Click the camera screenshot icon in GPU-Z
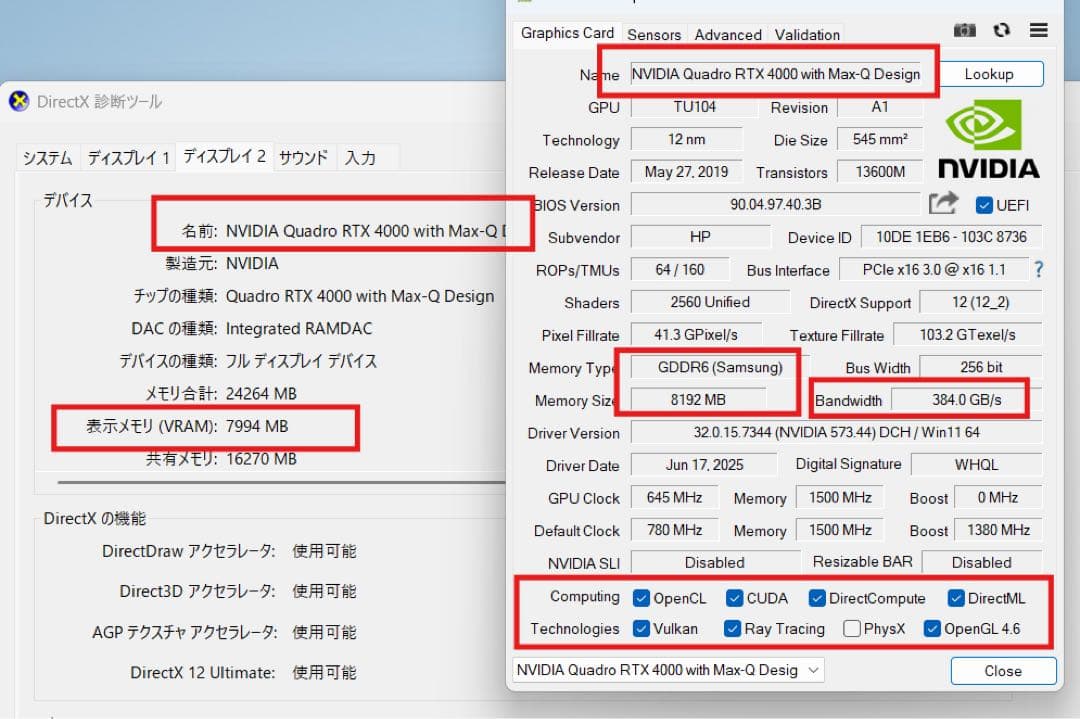Image resolution: width=1080 pixels, height=719 pixels. pos(964,30)
